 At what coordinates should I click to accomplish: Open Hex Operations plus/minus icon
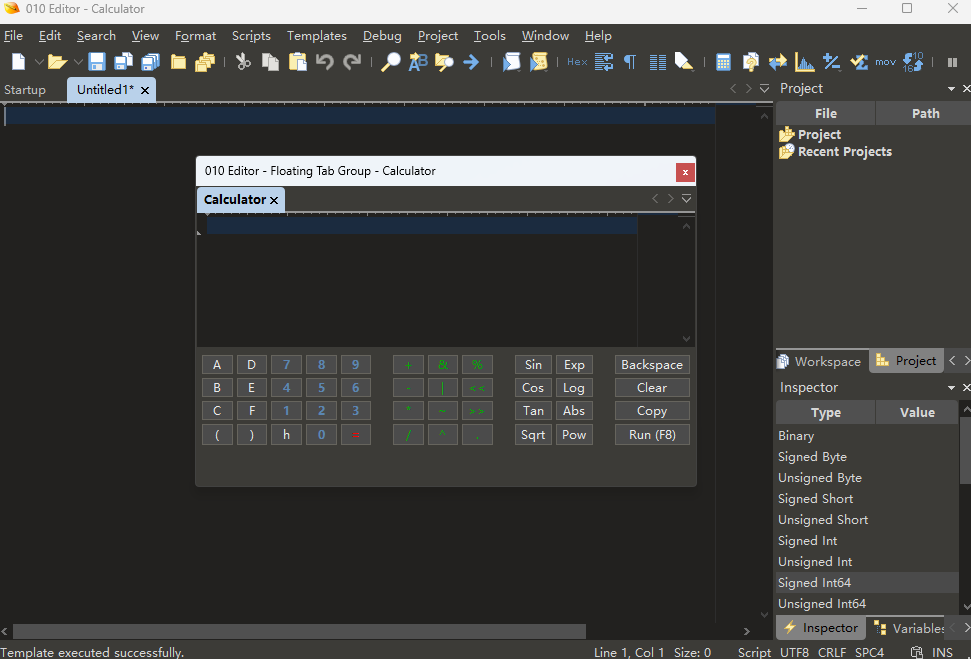point(832,61)
